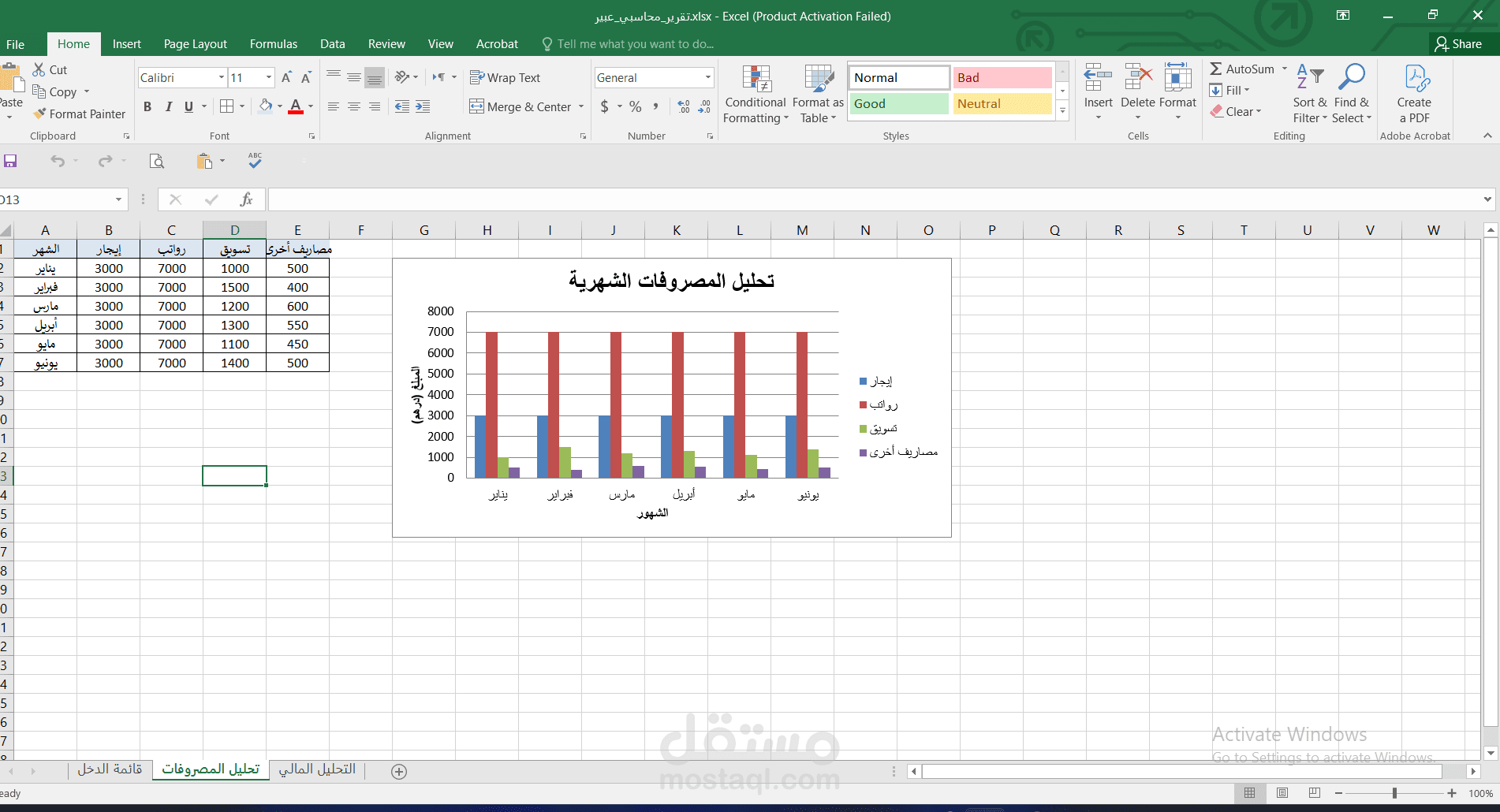Click the Decrease Decimal icon

tap(704, 106)
